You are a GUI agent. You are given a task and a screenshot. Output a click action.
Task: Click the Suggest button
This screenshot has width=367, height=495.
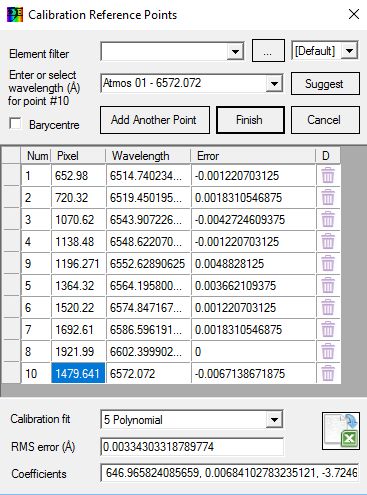click(325, 84)
